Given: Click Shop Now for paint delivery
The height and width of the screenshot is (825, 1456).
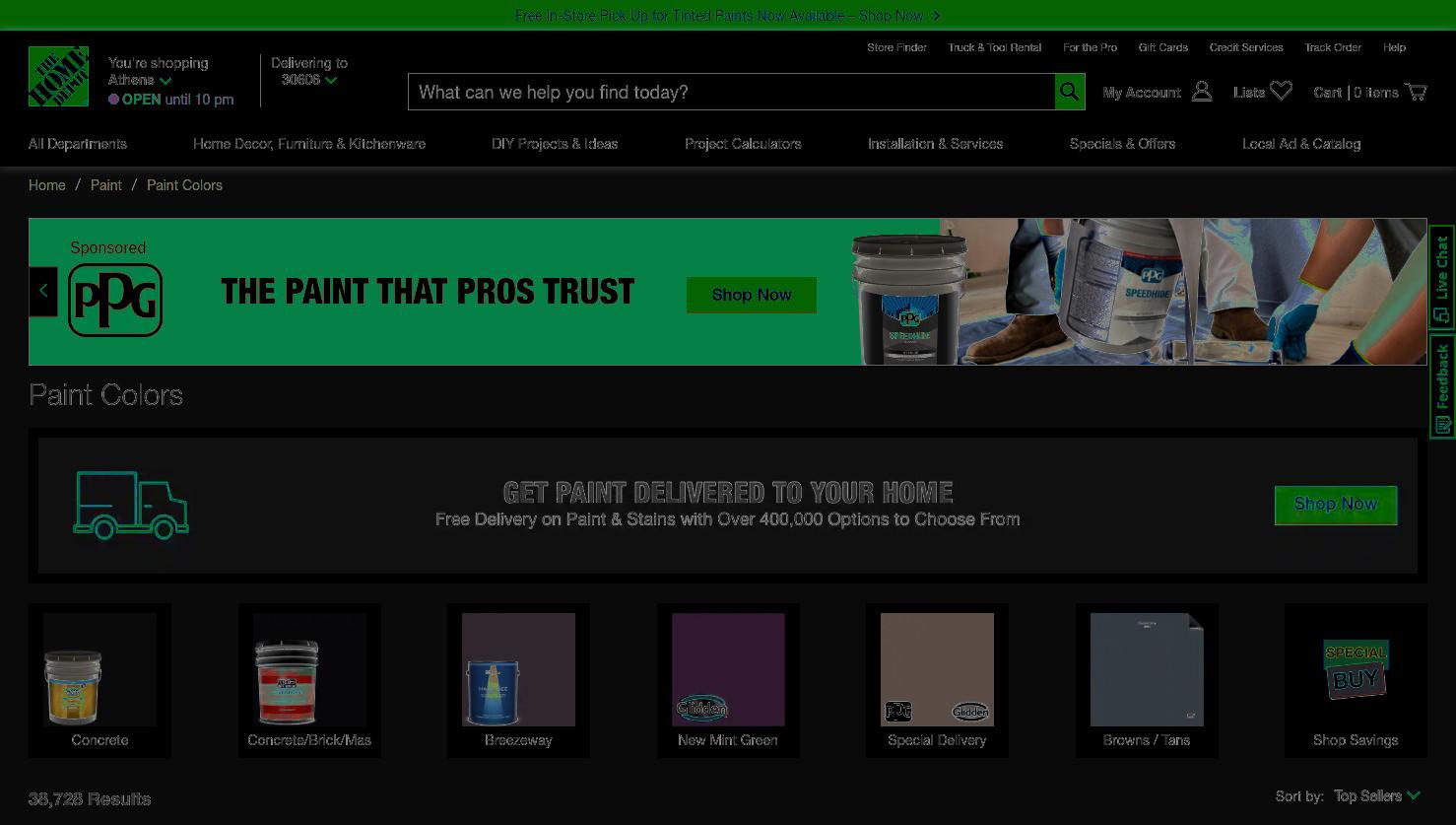Looking at the screenshot, I should pyautogui.click(x=1336, y=505).
